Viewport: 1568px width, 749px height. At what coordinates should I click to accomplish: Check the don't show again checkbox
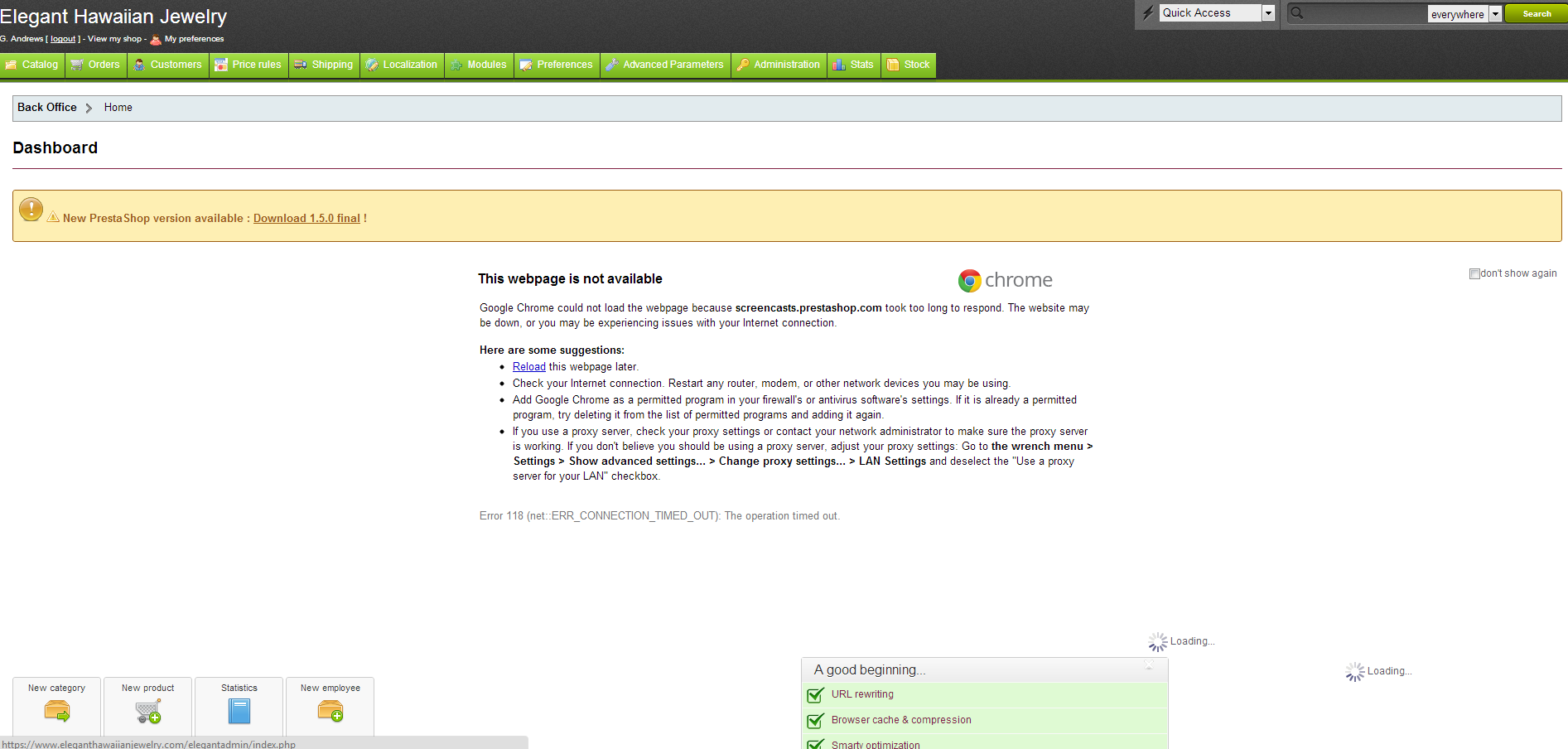[x=1474, y=273]
